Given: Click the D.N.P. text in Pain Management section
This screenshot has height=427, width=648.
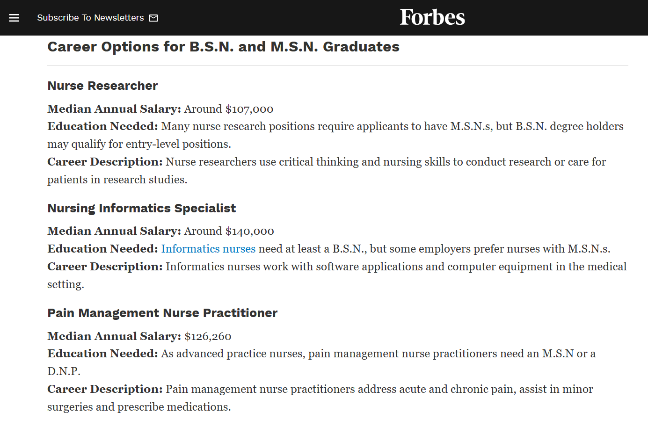Looking at the screenshot, I should pyautogui.click(x=64, y=371).
